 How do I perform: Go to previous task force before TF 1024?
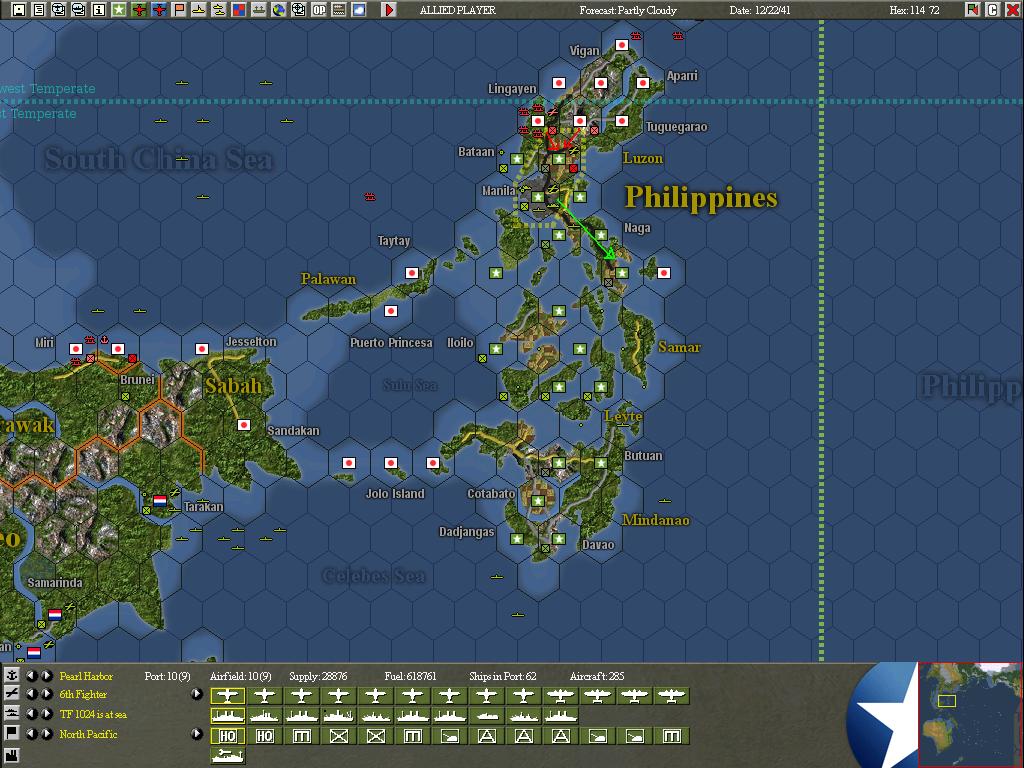31,714
